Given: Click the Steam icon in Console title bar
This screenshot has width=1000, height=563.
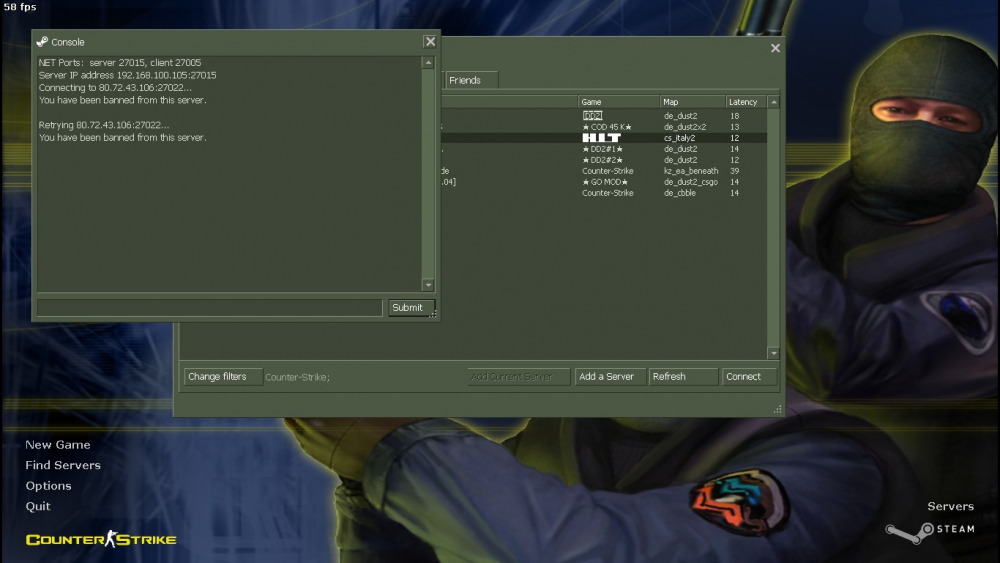Looking at the screenshot, I should tap(42, 42).
